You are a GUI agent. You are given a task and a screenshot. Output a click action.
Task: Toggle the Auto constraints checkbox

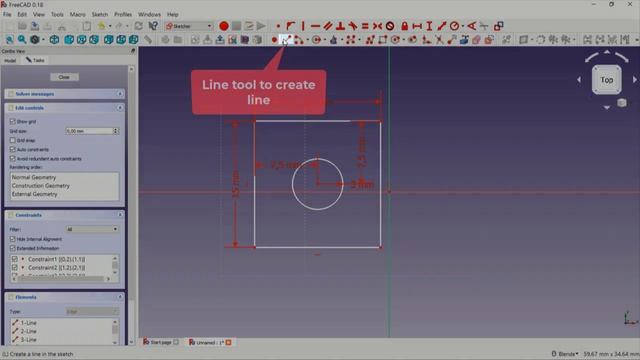[13, 149]
